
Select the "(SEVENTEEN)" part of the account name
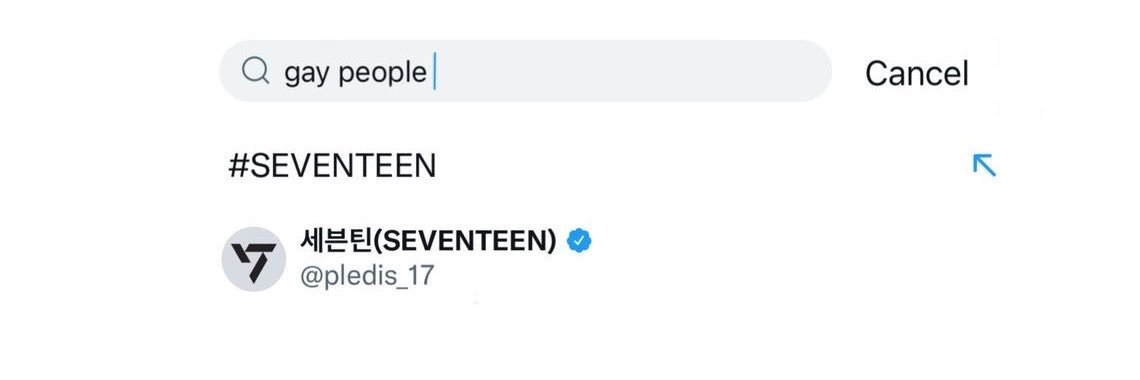[465, 241]
